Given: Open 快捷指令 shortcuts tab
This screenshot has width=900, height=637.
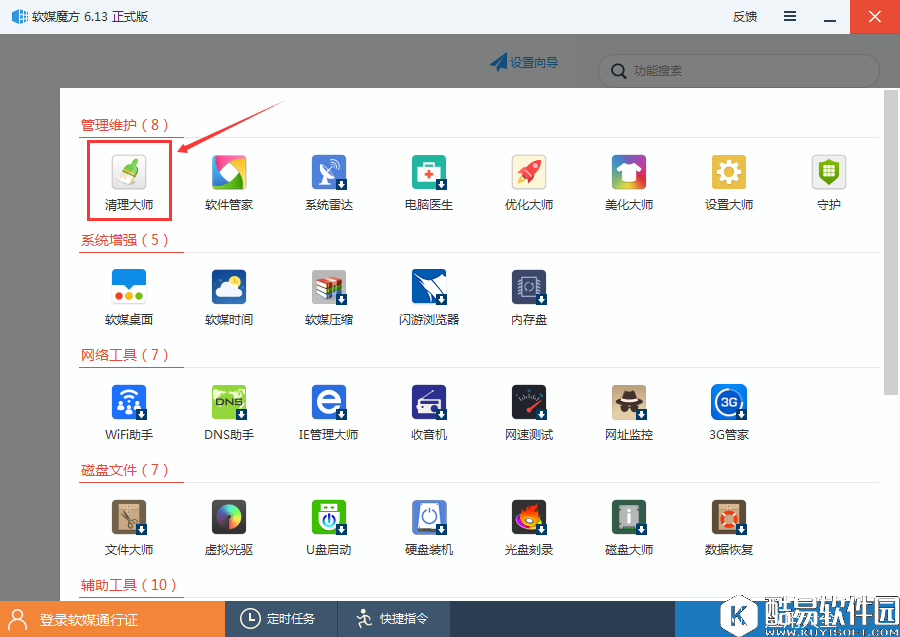Looking at the screenshot, I should click(x=393, y=619).
